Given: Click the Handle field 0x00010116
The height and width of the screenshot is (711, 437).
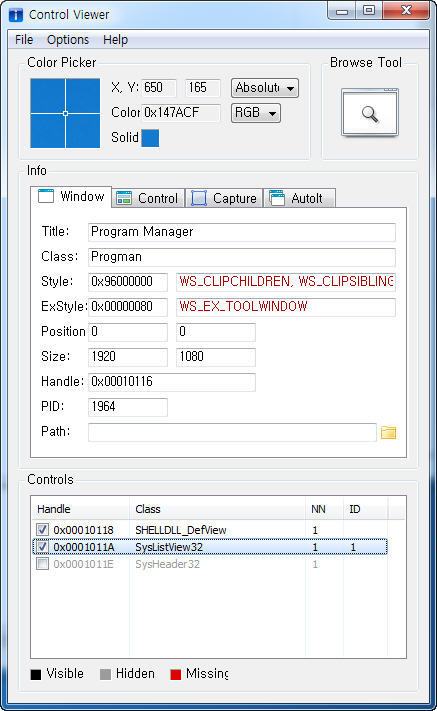Looking at the screenshot, I should click(x=172, y=381).
